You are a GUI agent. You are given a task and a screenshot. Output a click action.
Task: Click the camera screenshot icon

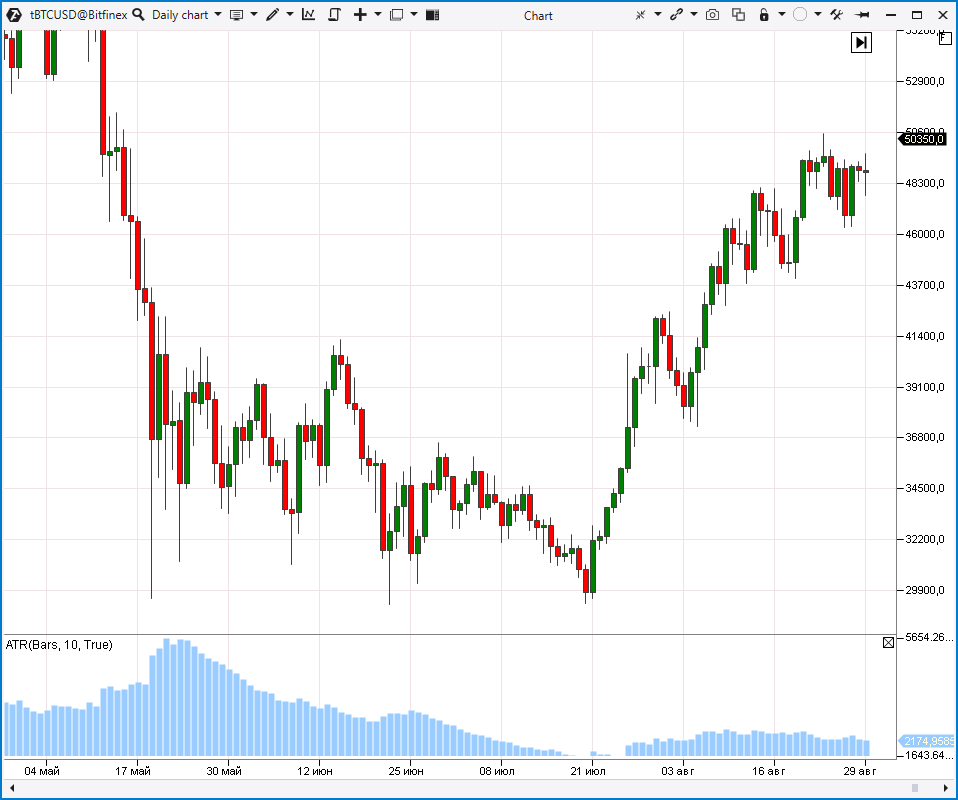(x=712, y=15)
